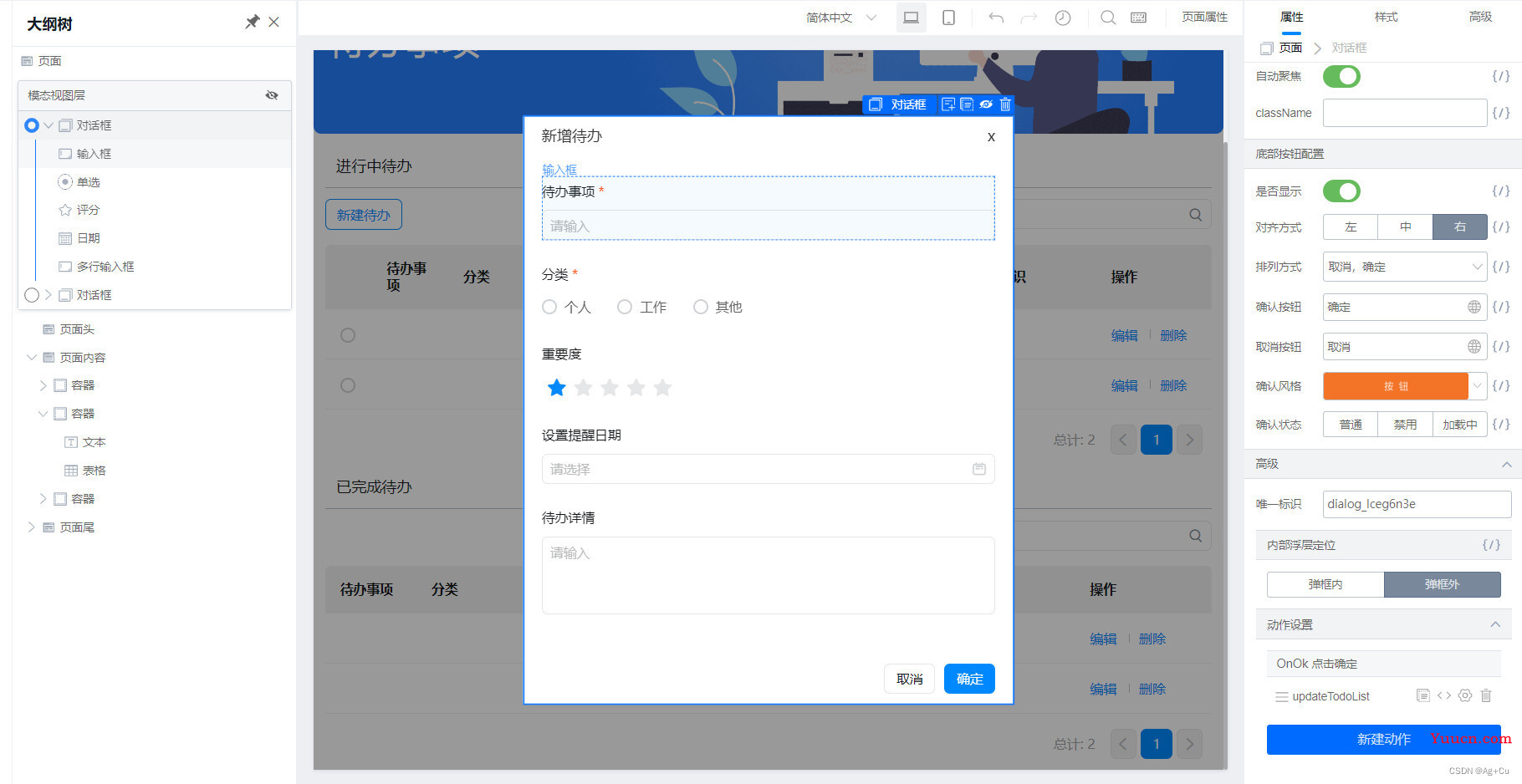Toggle modal view layer visibility

tap(272, 95)
